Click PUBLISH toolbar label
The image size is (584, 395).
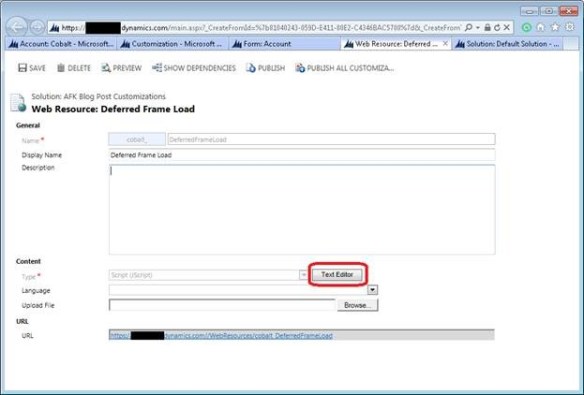pos(271,68)
